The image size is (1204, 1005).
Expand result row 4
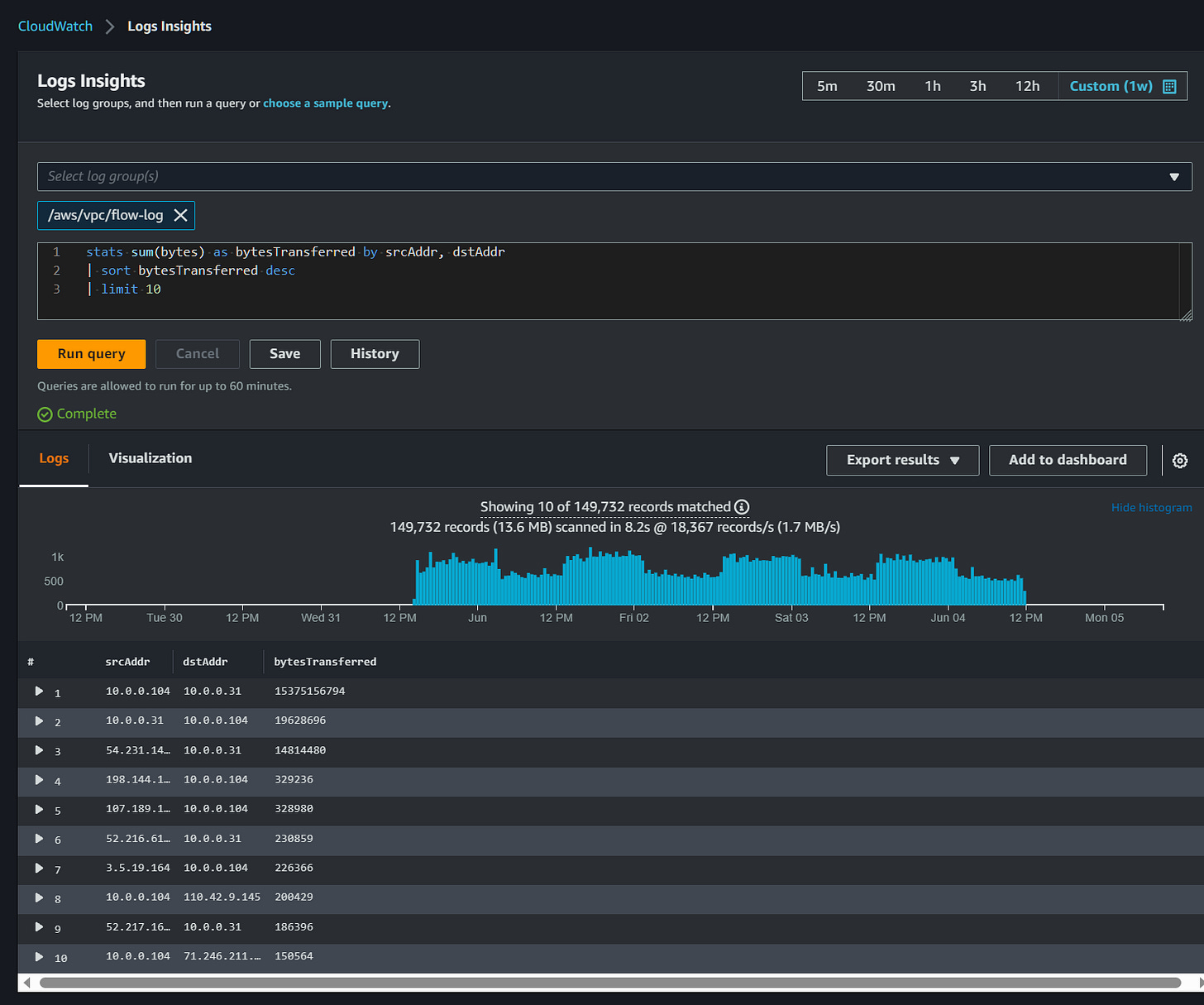(x=39, y=779)
